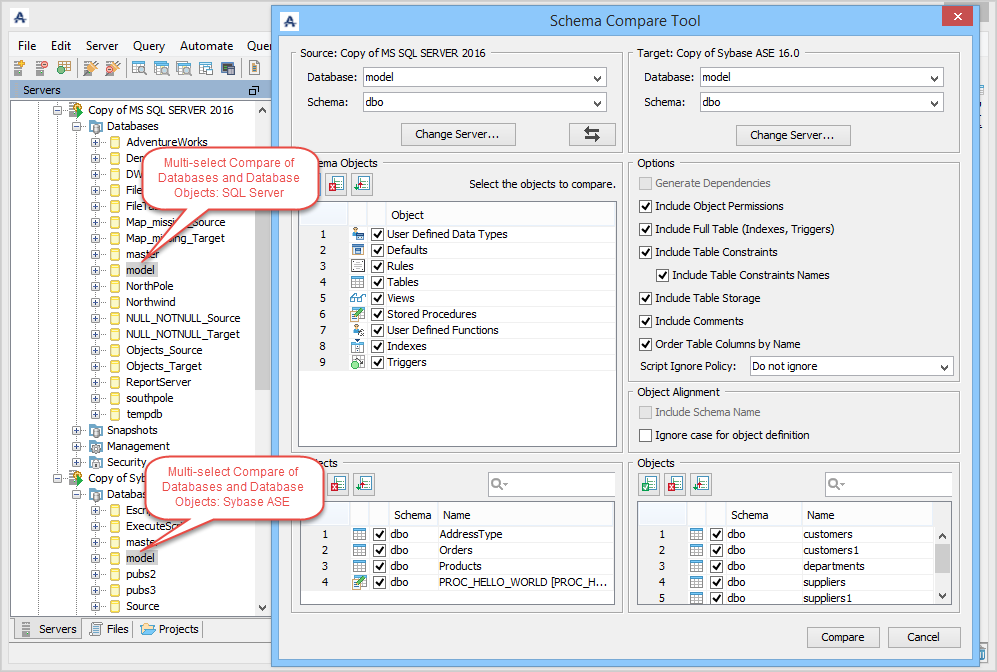Click Invert Selection icon in Schema Objects
997x672 pixels.
coord(362,184)
